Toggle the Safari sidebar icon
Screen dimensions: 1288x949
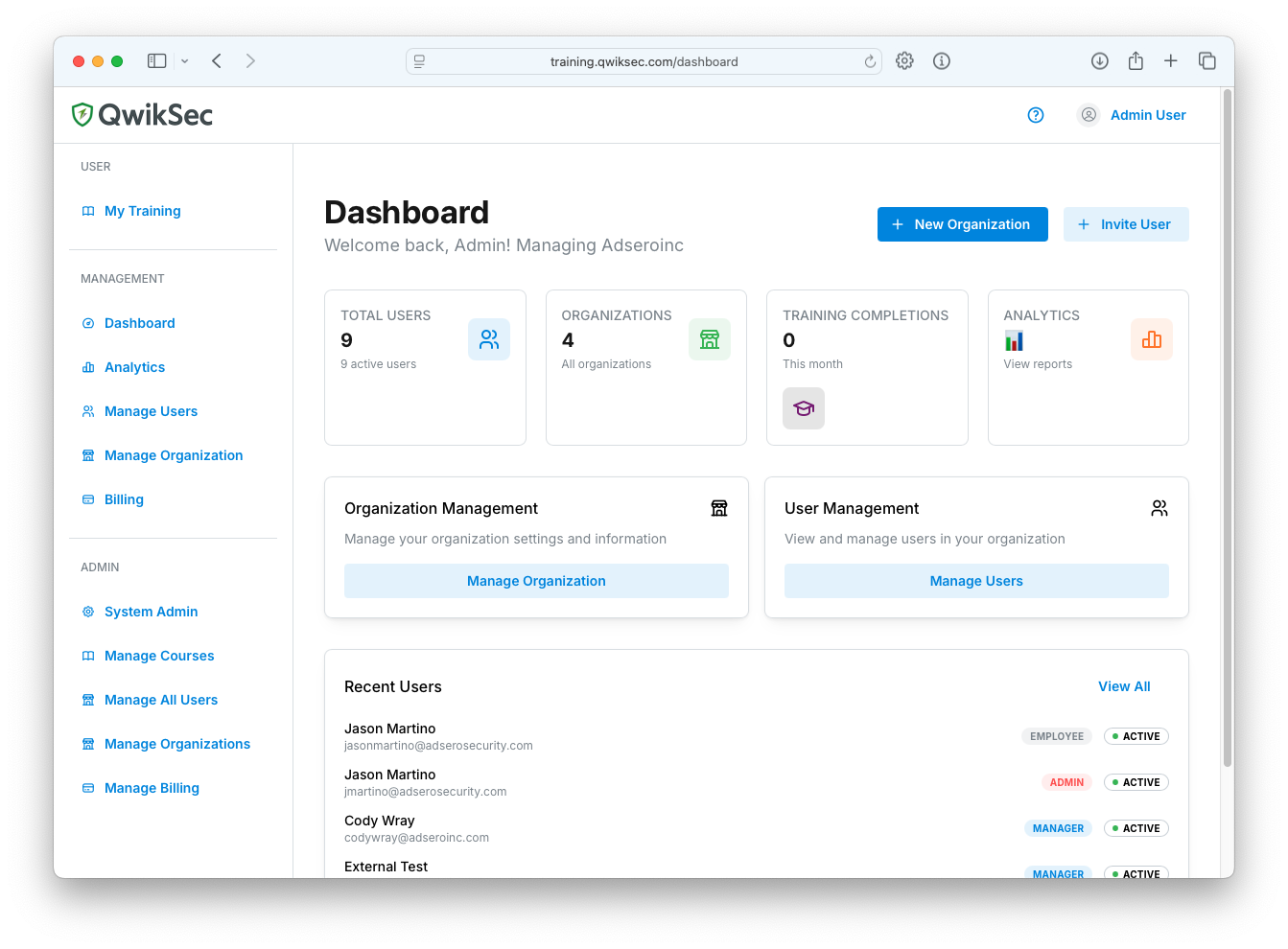click(157, 61)
